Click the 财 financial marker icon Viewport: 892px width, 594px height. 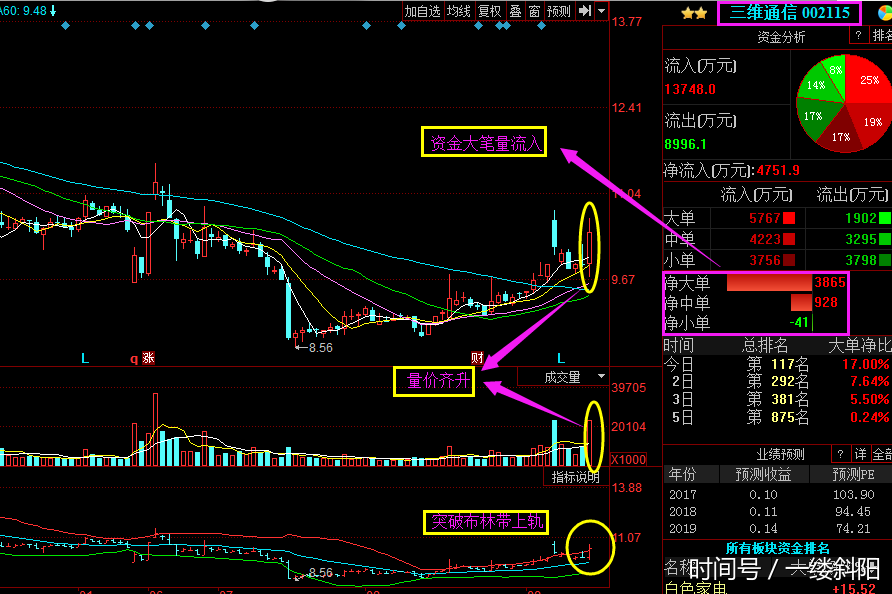pos(477,358)
